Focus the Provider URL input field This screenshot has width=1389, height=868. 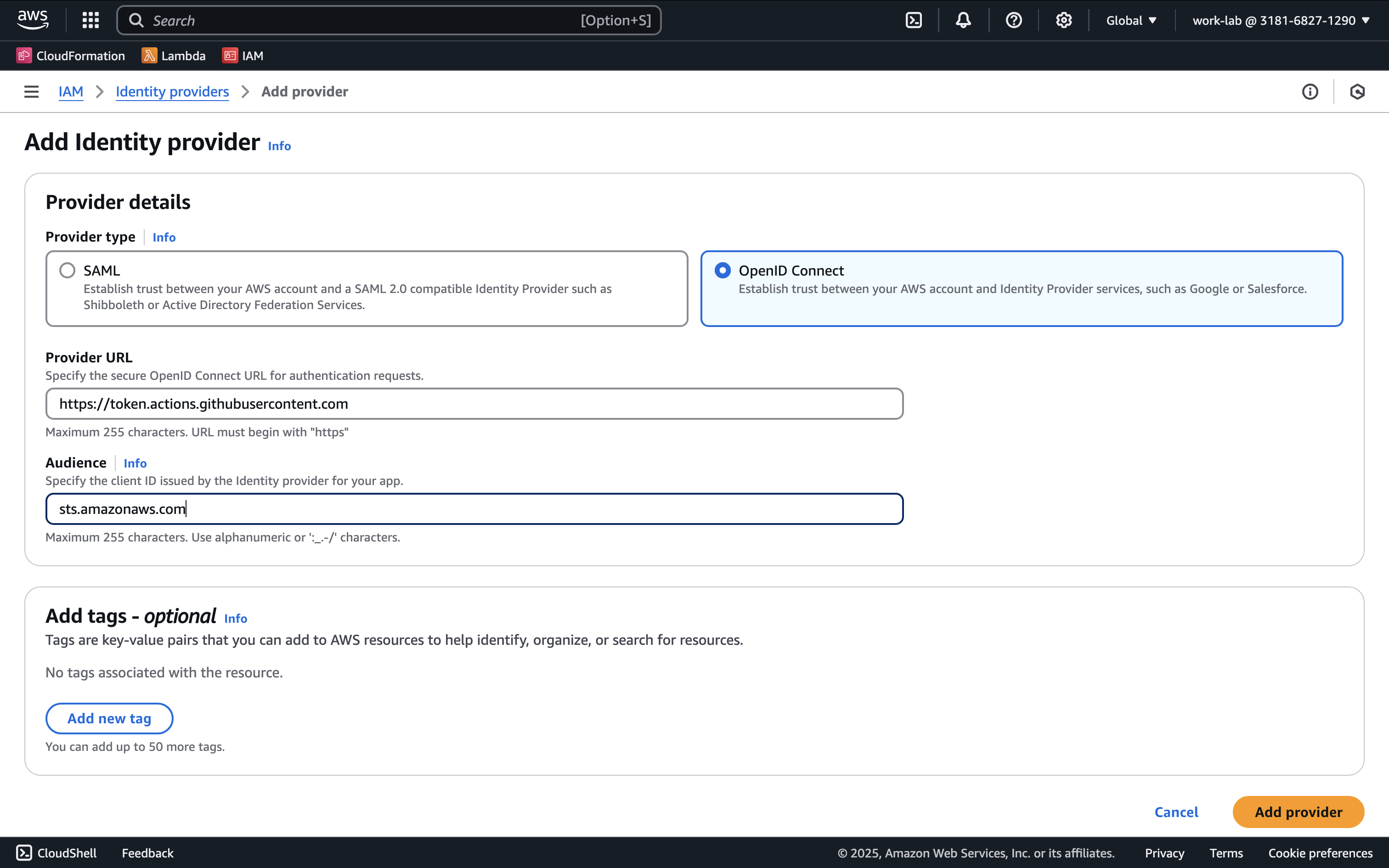click(474, 404)
